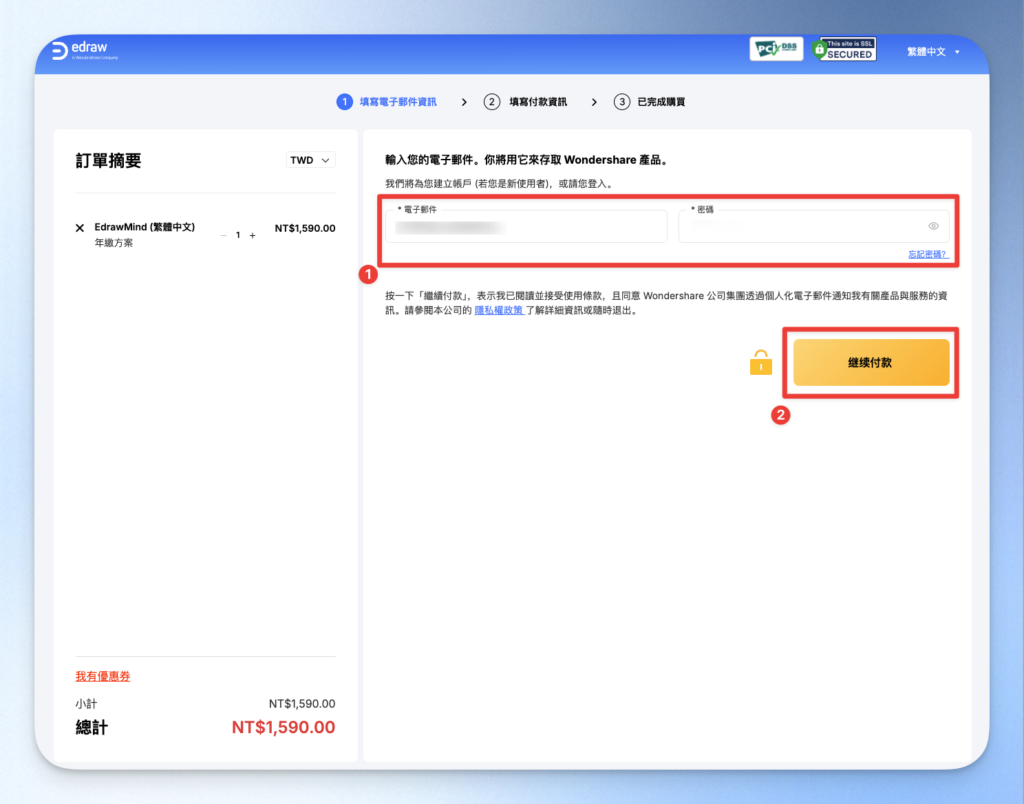
Task: Click the 继续付款 button
Action: 871,362
